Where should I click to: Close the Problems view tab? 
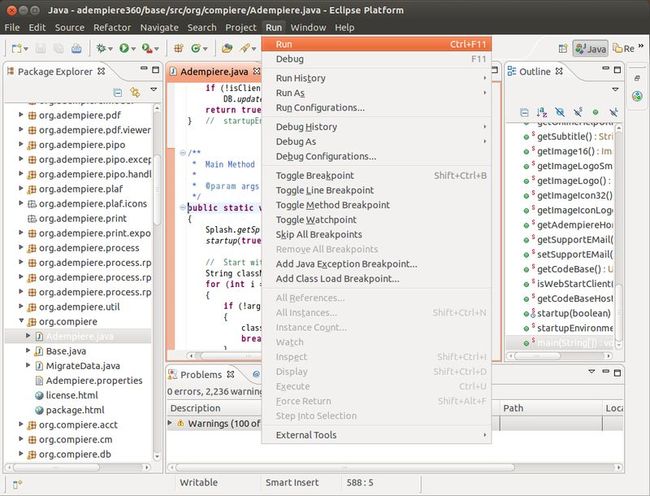tap(230, 374)
